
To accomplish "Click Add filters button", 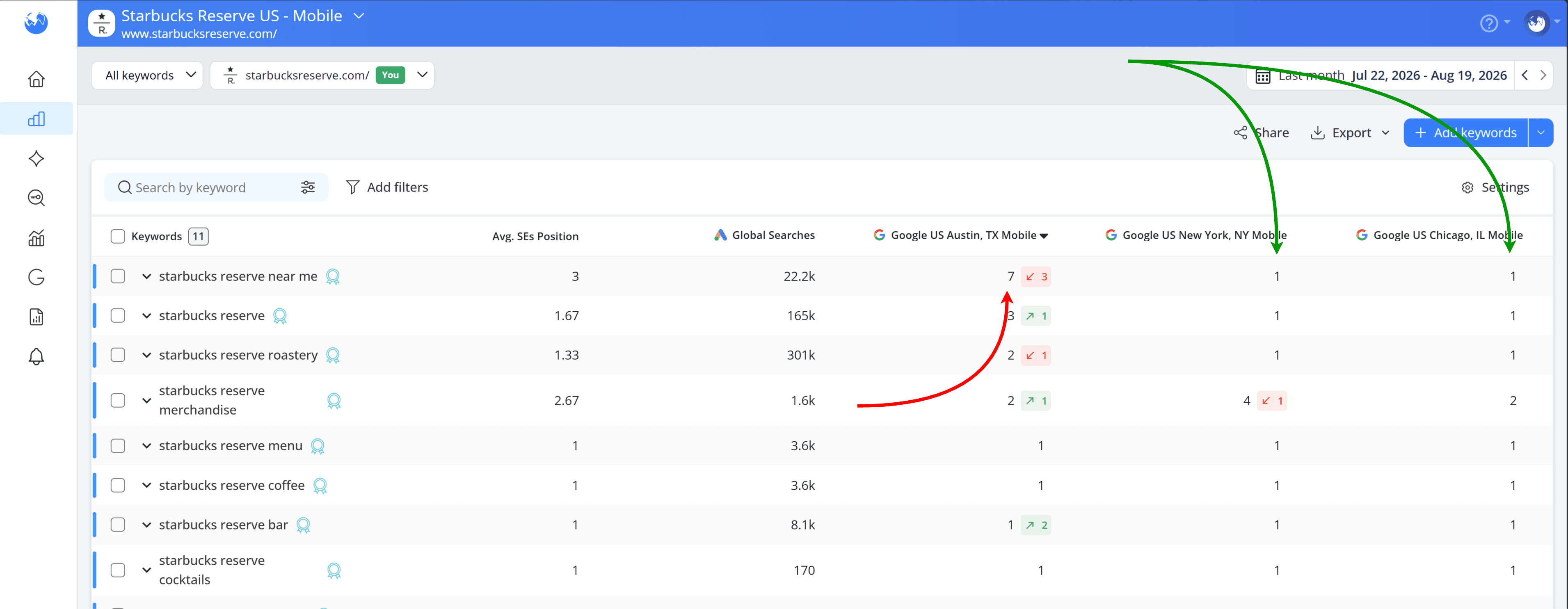I will (x=386, y=187).
